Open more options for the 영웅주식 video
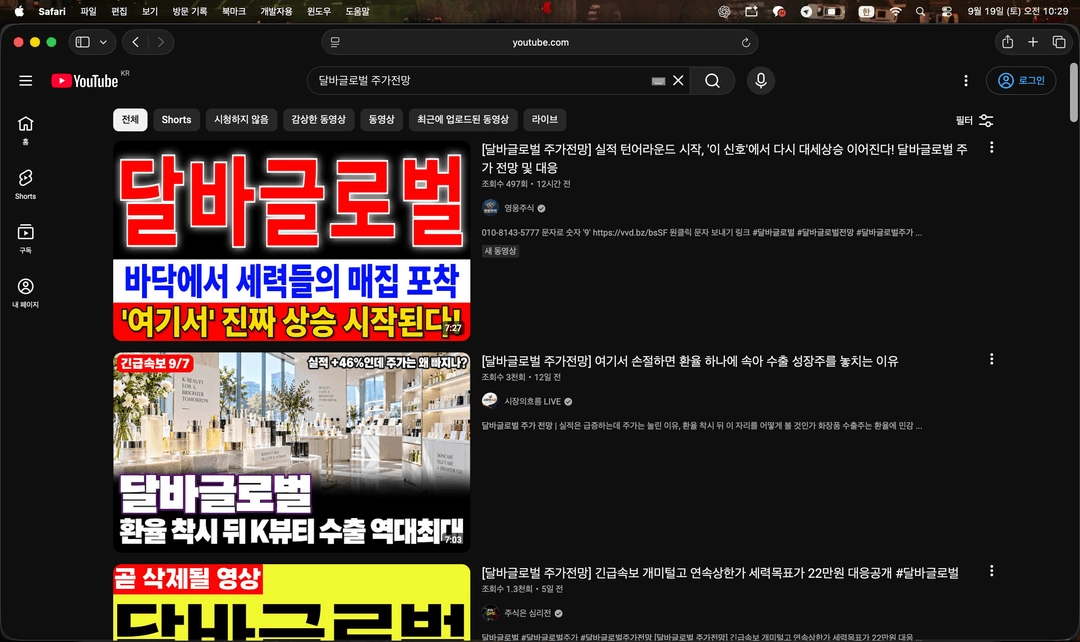 point(991,147)
